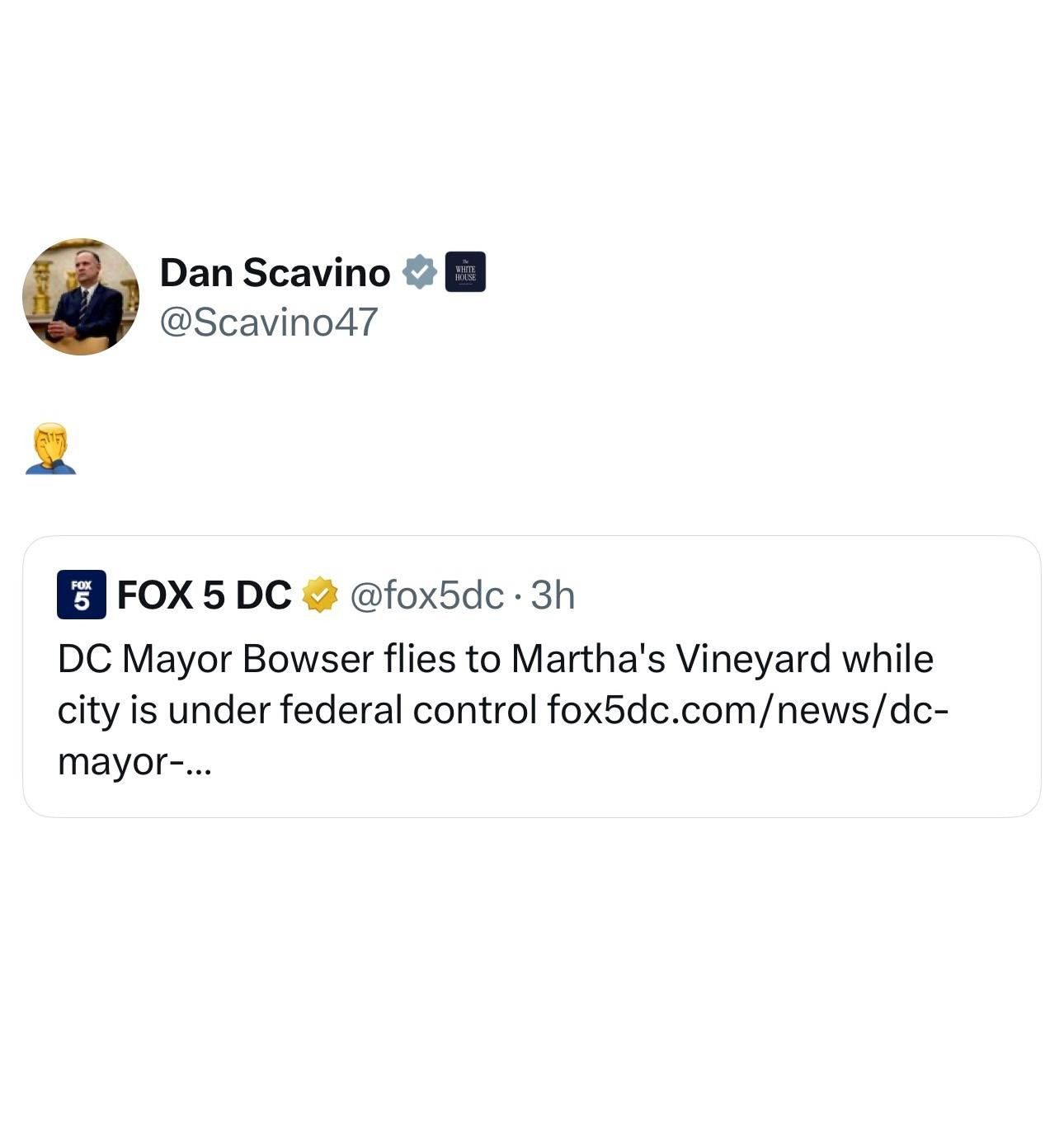The image size is (1064, 1129).
Task: Click the 3h timestamp
Action: [x=552, y=595]
